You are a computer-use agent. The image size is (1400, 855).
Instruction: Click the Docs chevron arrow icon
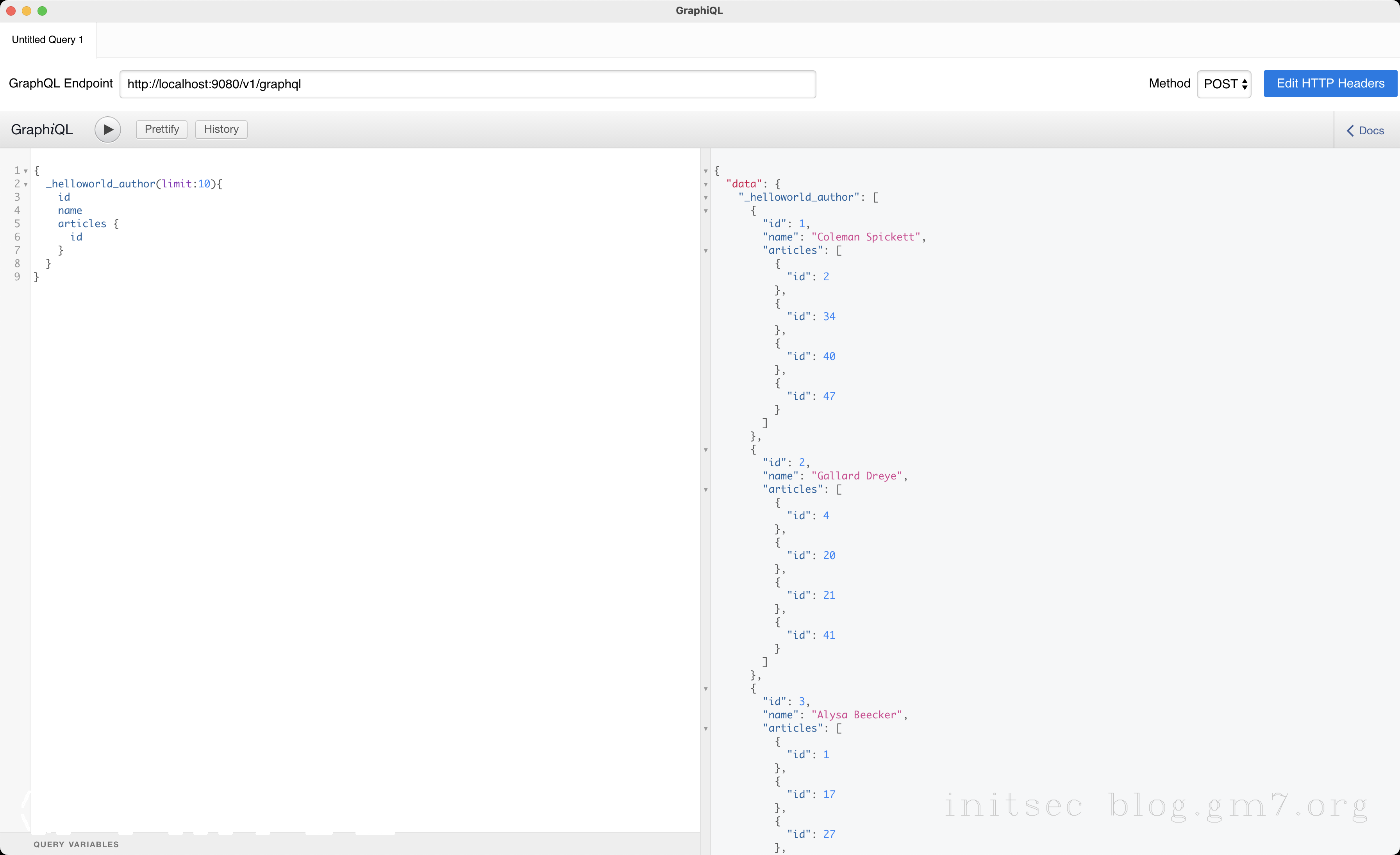1350,130
